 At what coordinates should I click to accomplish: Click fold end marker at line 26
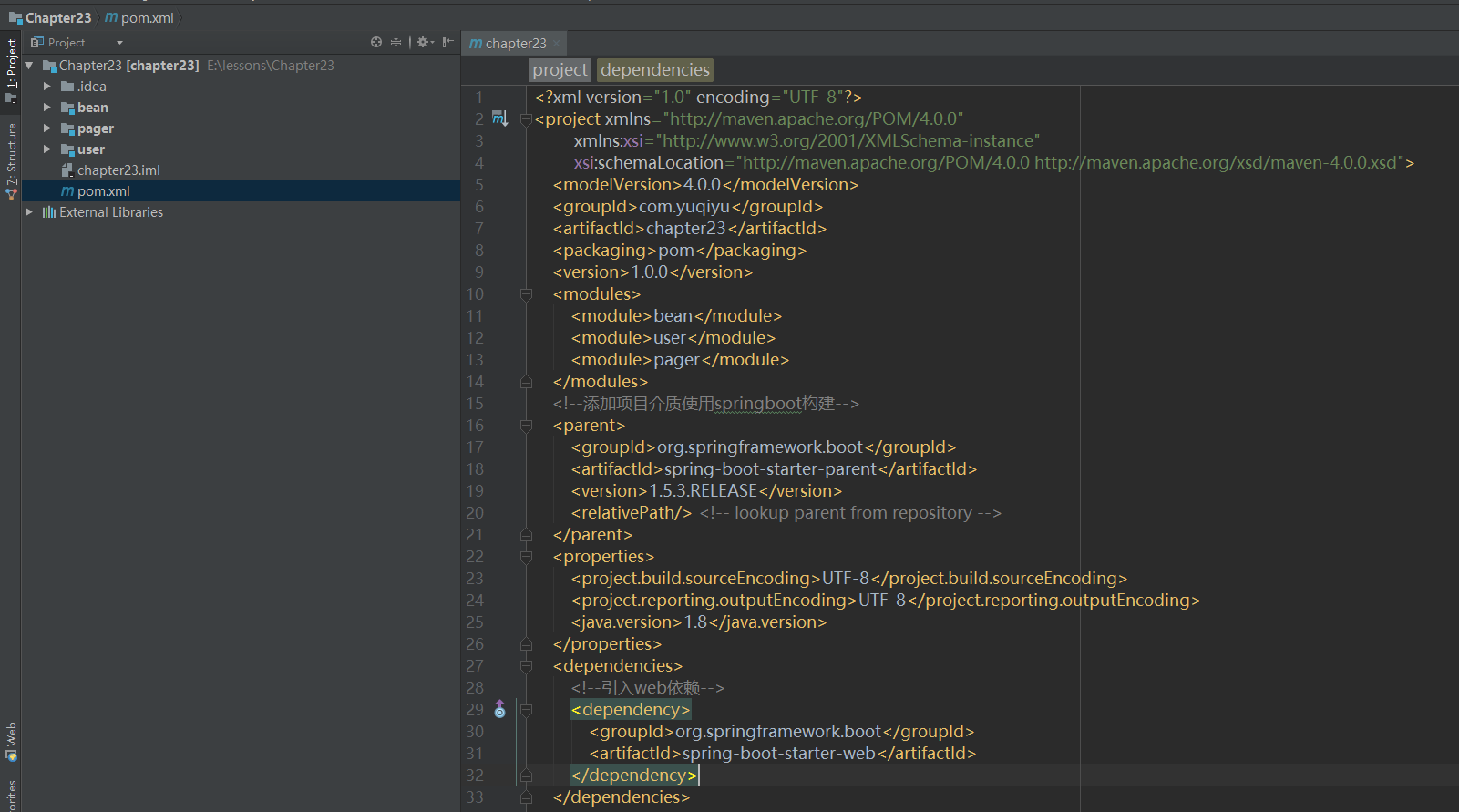[x=526, y=644]
